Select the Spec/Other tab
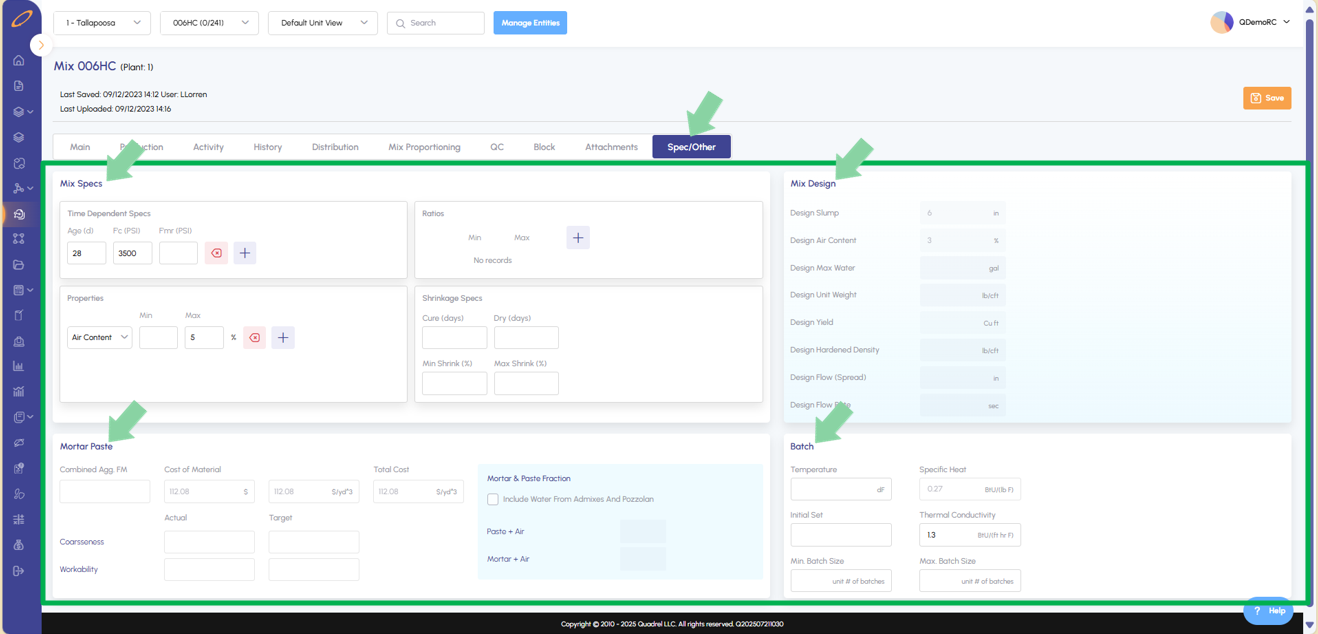 pos(692,147)
